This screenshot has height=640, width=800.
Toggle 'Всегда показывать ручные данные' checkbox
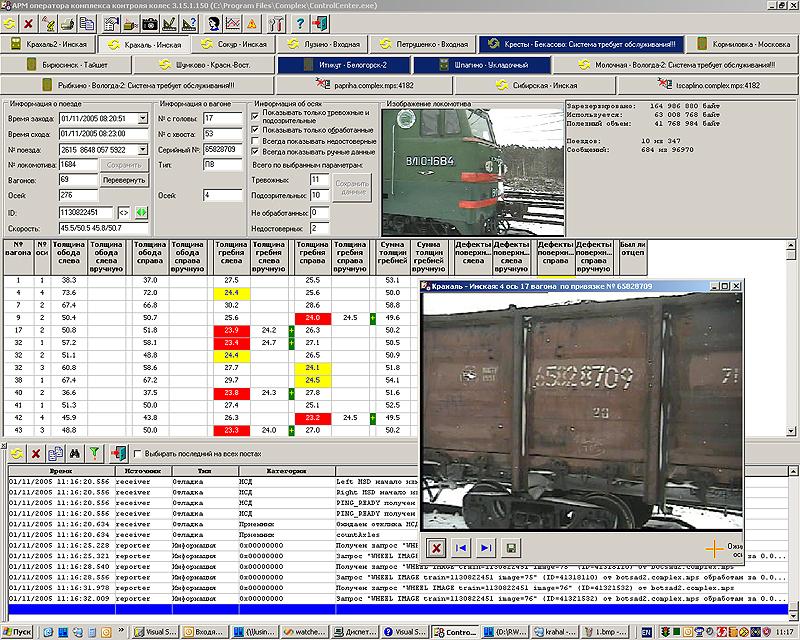point(255,152)
